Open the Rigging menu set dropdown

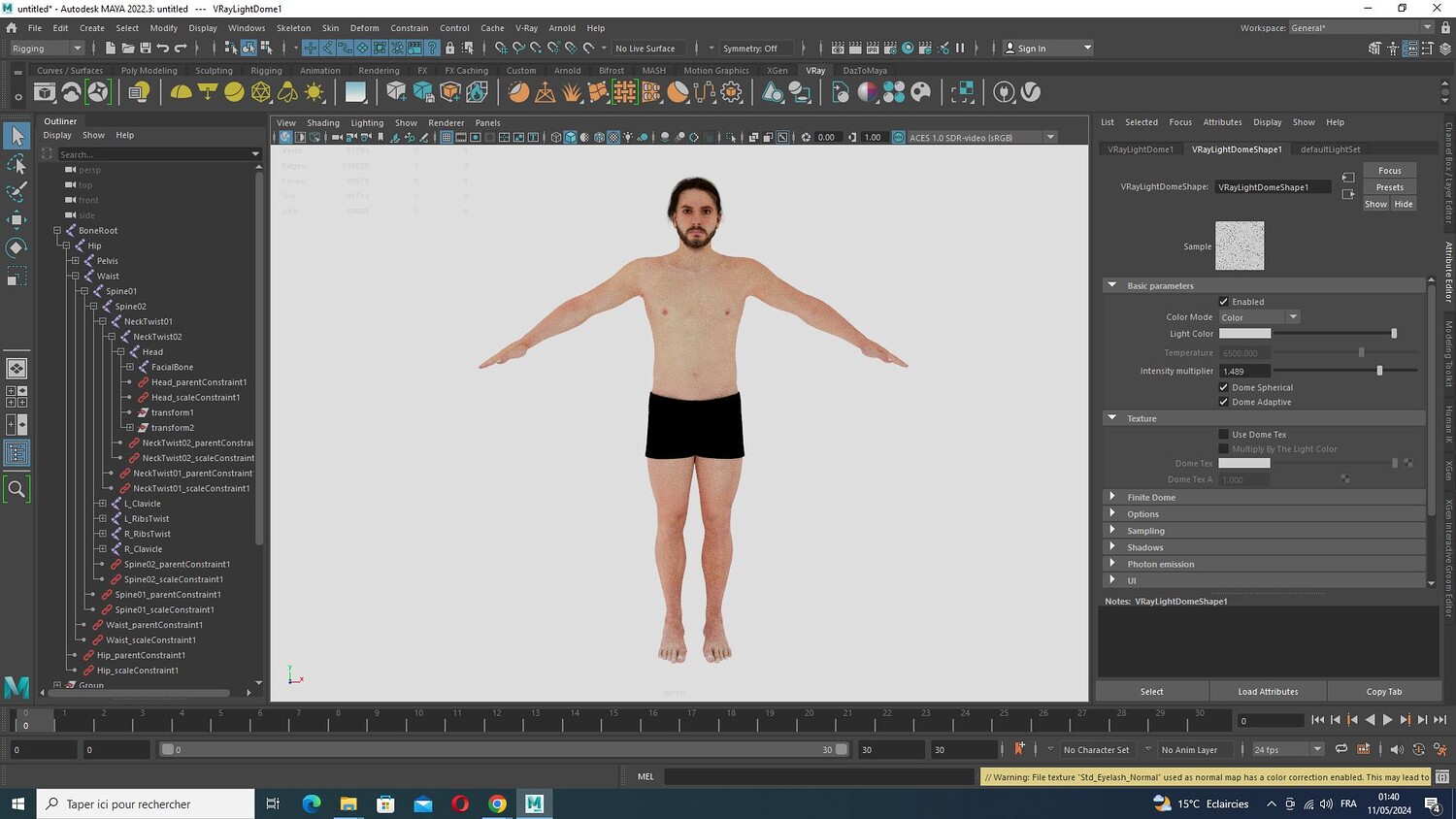tap(46, 48)
